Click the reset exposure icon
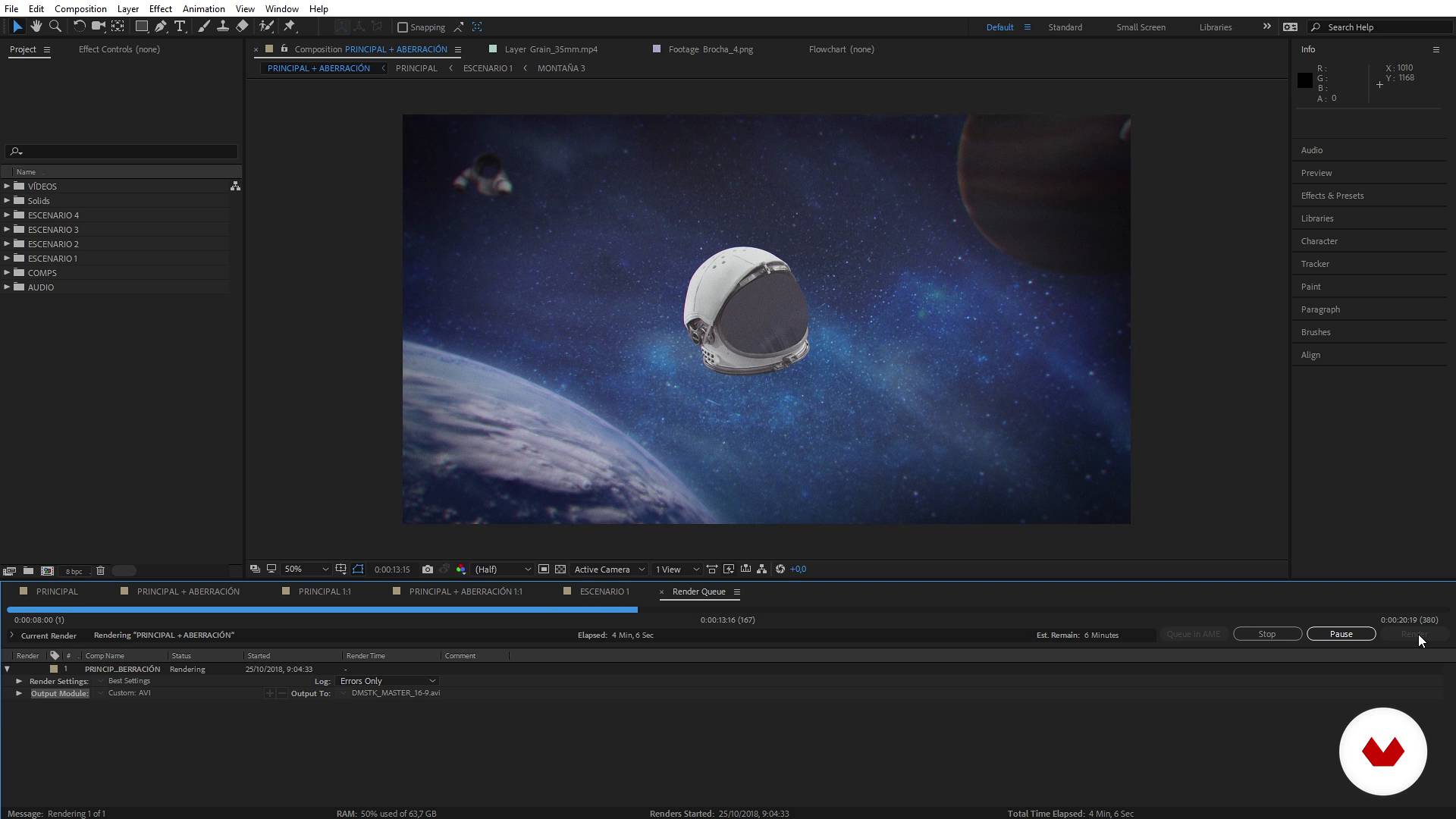Viewport: 1456px width, 819px height. 780,570
